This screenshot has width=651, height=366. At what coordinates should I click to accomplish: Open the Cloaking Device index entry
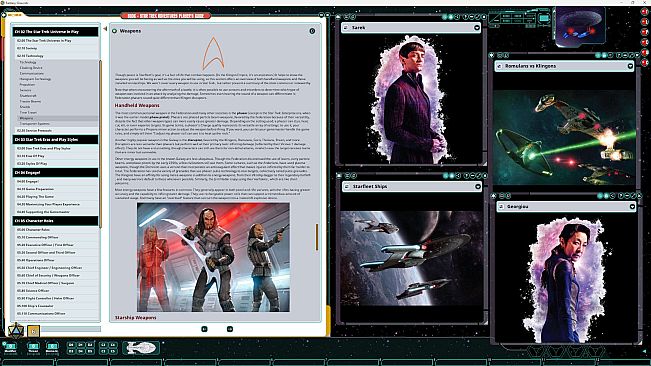[x=31, y=68]
